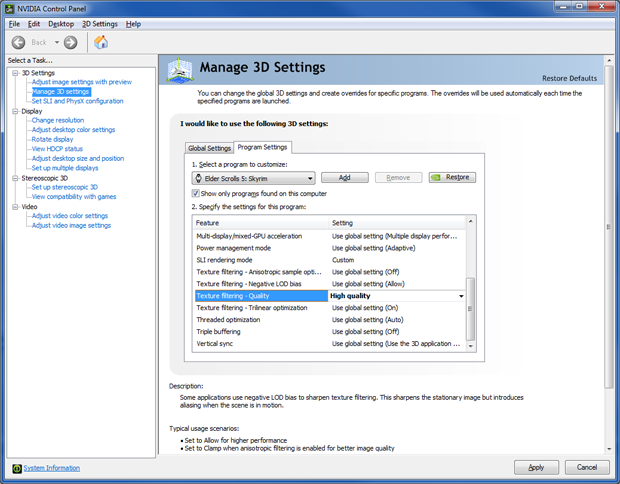The image size is (620, 484).
Task: Switch to the Global Settings tab
Action: (x=209, y=148)
